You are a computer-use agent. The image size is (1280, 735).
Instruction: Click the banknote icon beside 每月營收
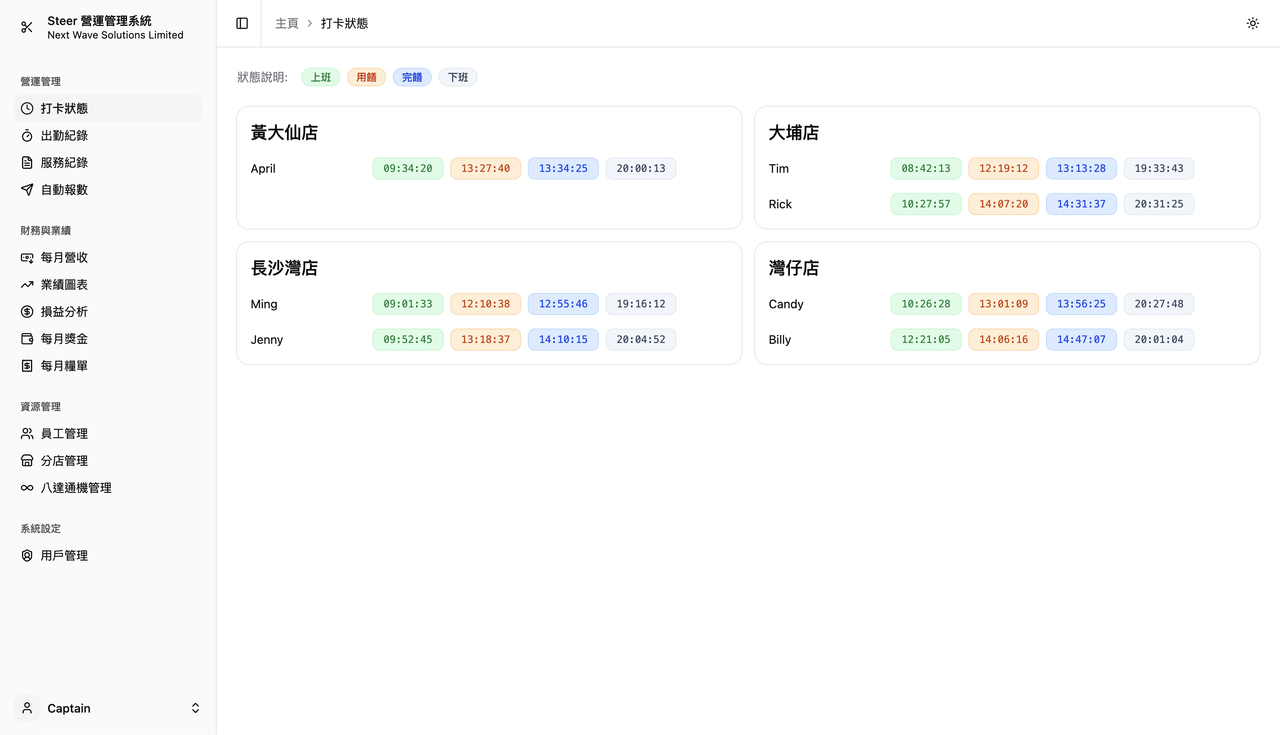click(x=27, y=257)
